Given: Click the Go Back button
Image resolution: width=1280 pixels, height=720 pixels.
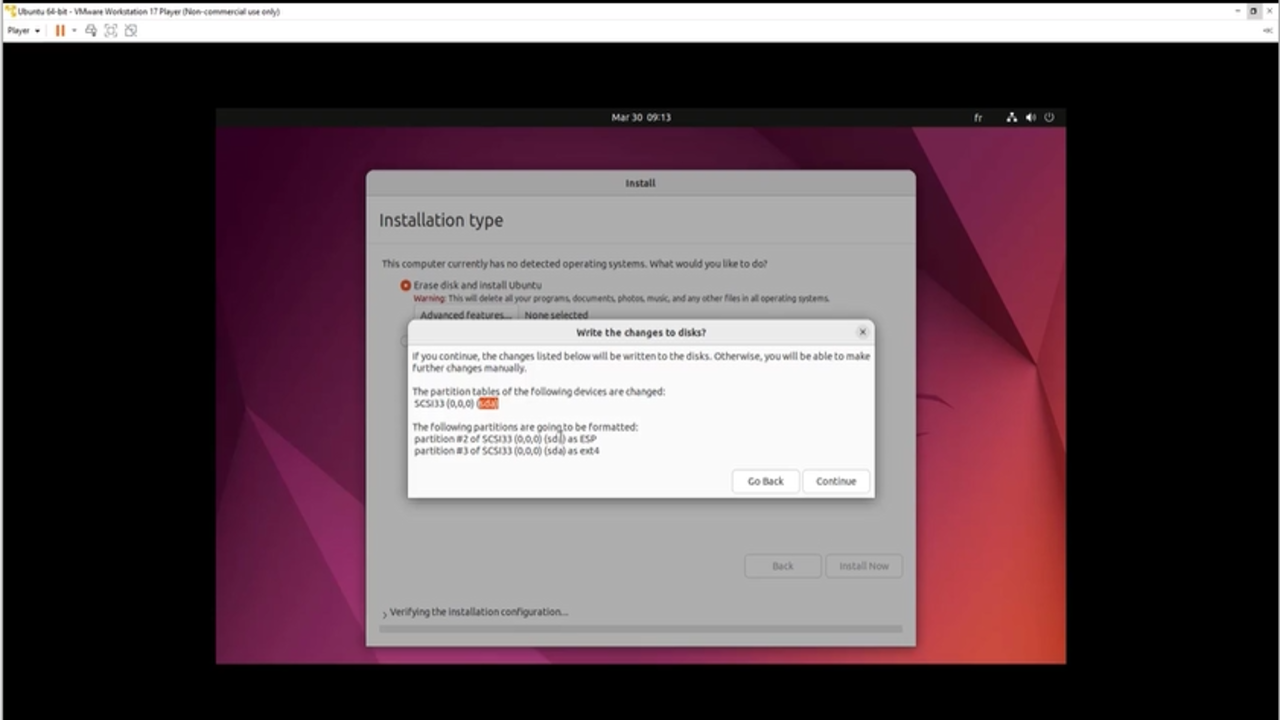Looking at the screenshot, I should 765,481.
